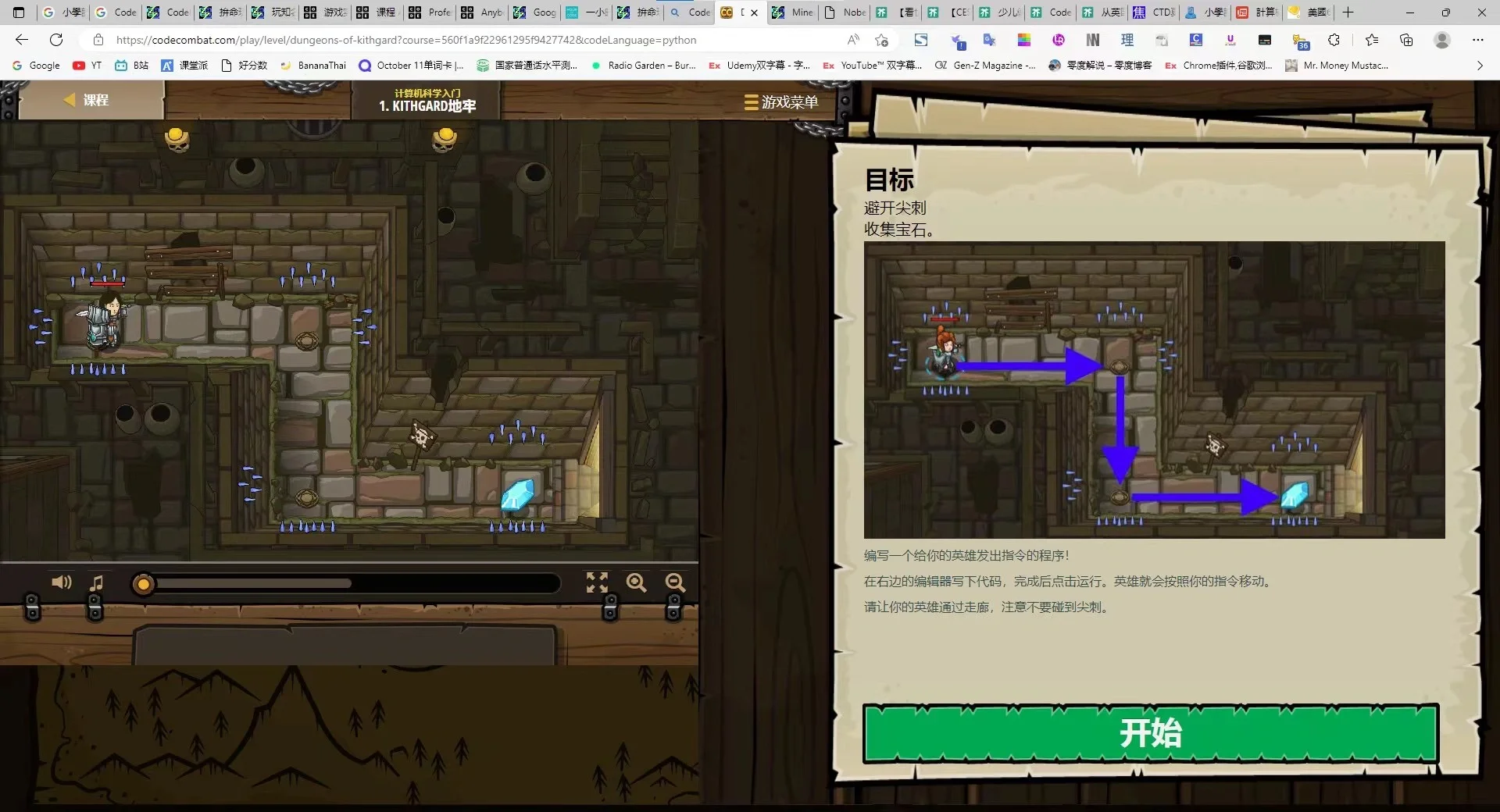The image size is (1500, 812).
Task: Open browser extensions puzzle icon
Action: (x=1334, y=40)
